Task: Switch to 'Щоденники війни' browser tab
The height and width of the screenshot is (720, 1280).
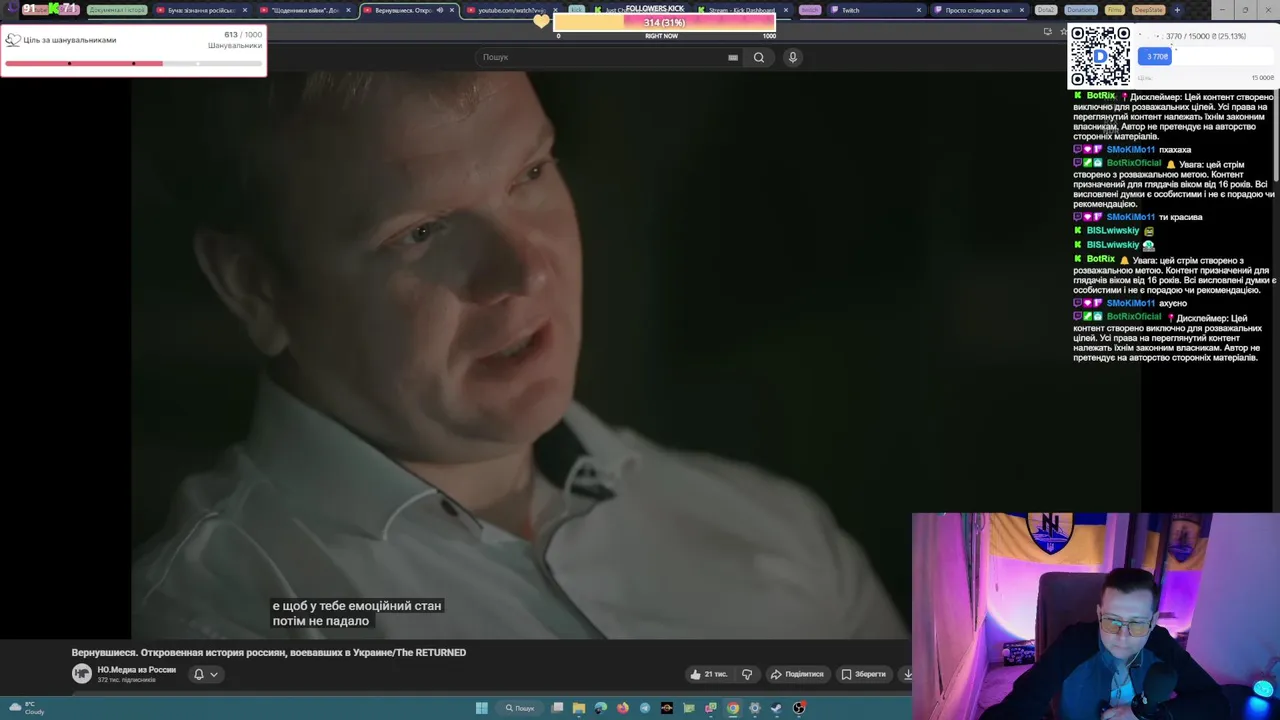Action: (x=304, y=10)
